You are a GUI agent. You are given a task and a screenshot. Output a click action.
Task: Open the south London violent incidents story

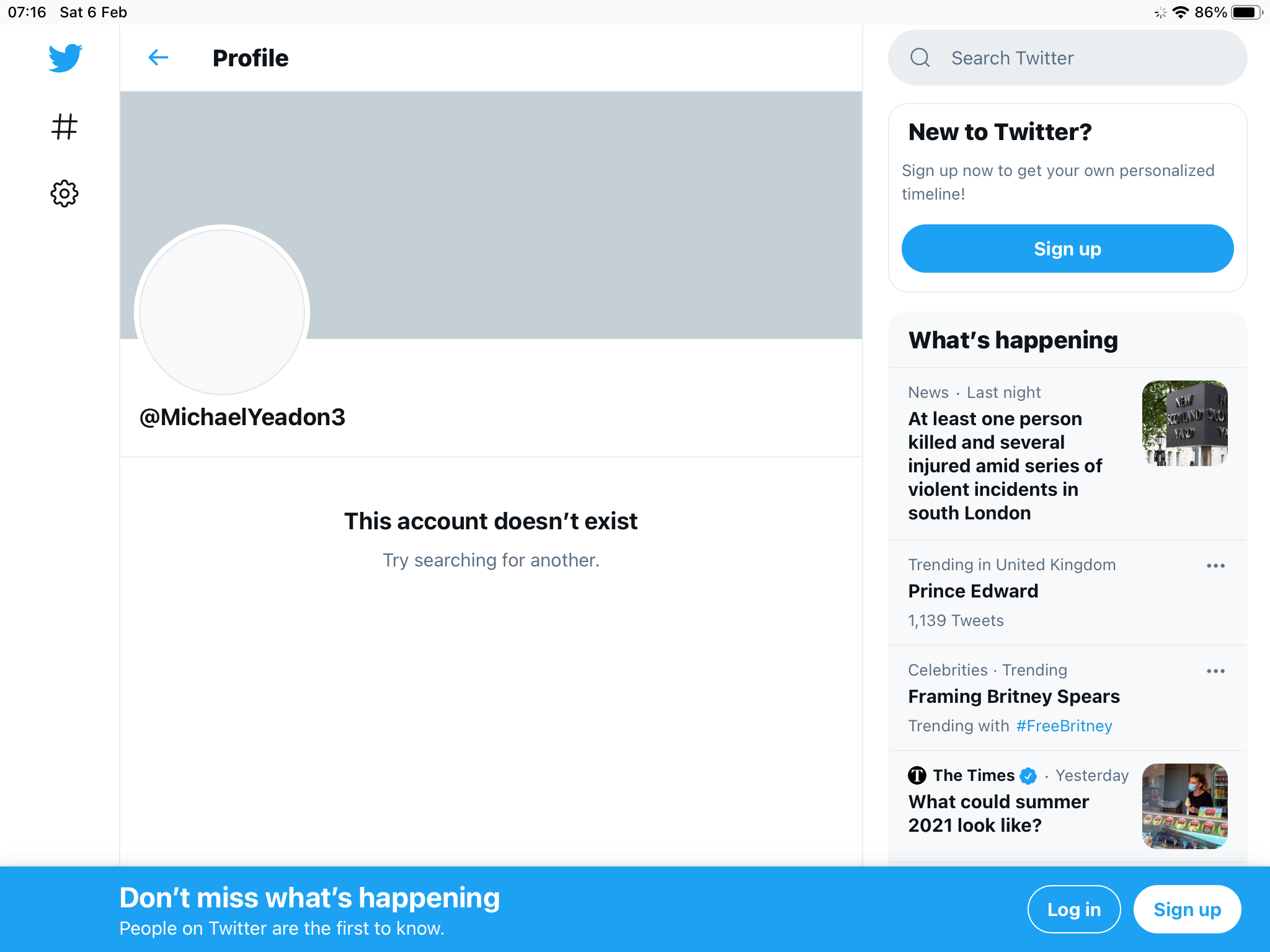click(1005, 465)
